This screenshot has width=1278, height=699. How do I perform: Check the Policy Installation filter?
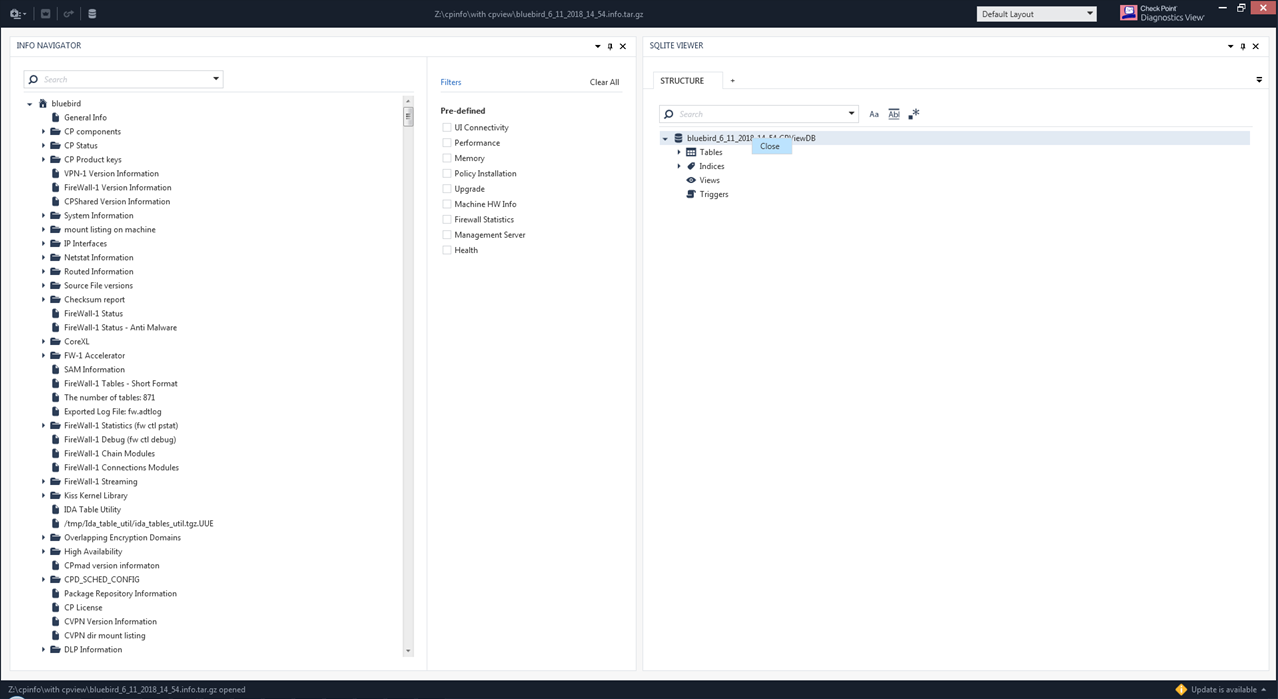coord(447,173)
